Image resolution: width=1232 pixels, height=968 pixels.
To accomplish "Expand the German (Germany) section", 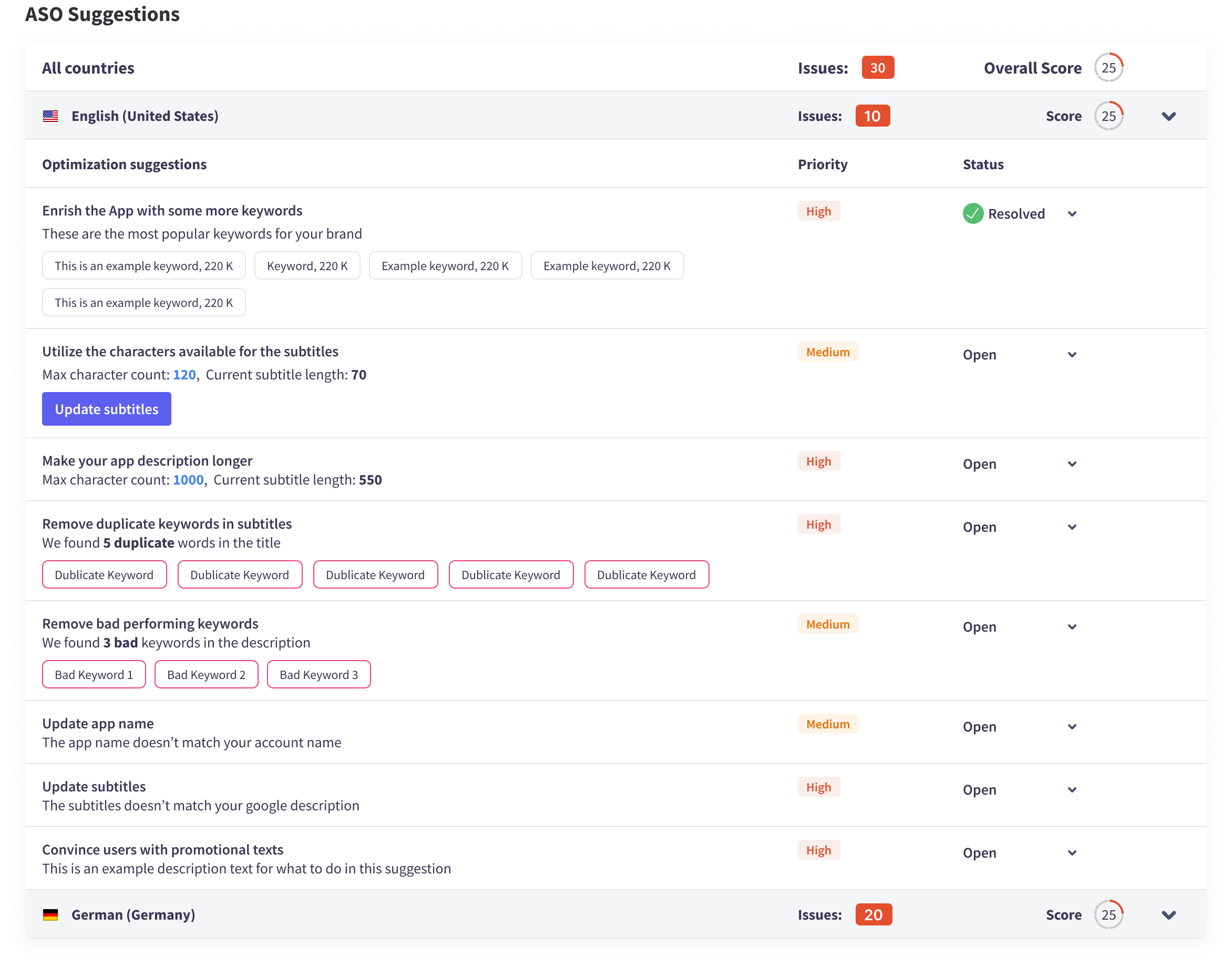I will coord(1168,915).
